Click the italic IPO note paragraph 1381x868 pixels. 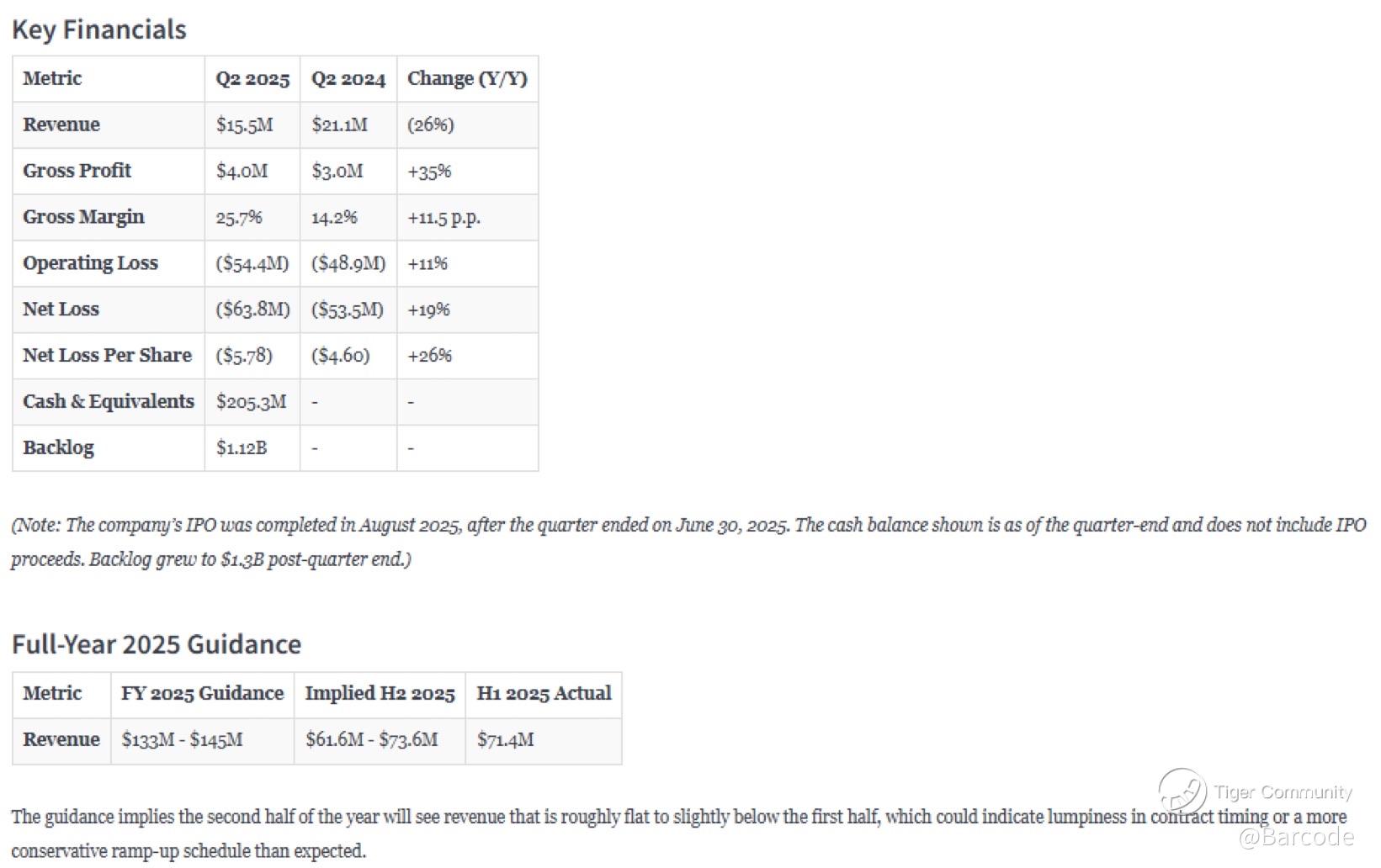pyautogui.click(x=688, y=542)
